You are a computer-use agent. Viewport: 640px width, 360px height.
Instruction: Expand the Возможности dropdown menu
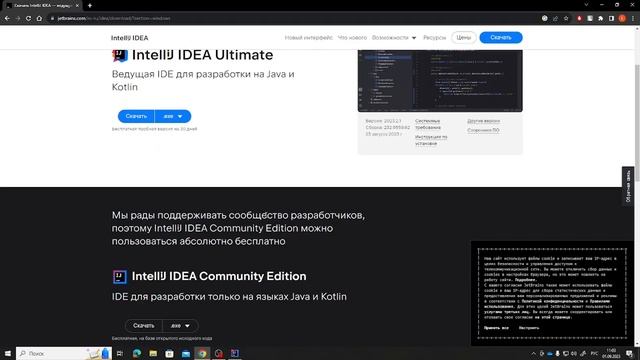394,38
